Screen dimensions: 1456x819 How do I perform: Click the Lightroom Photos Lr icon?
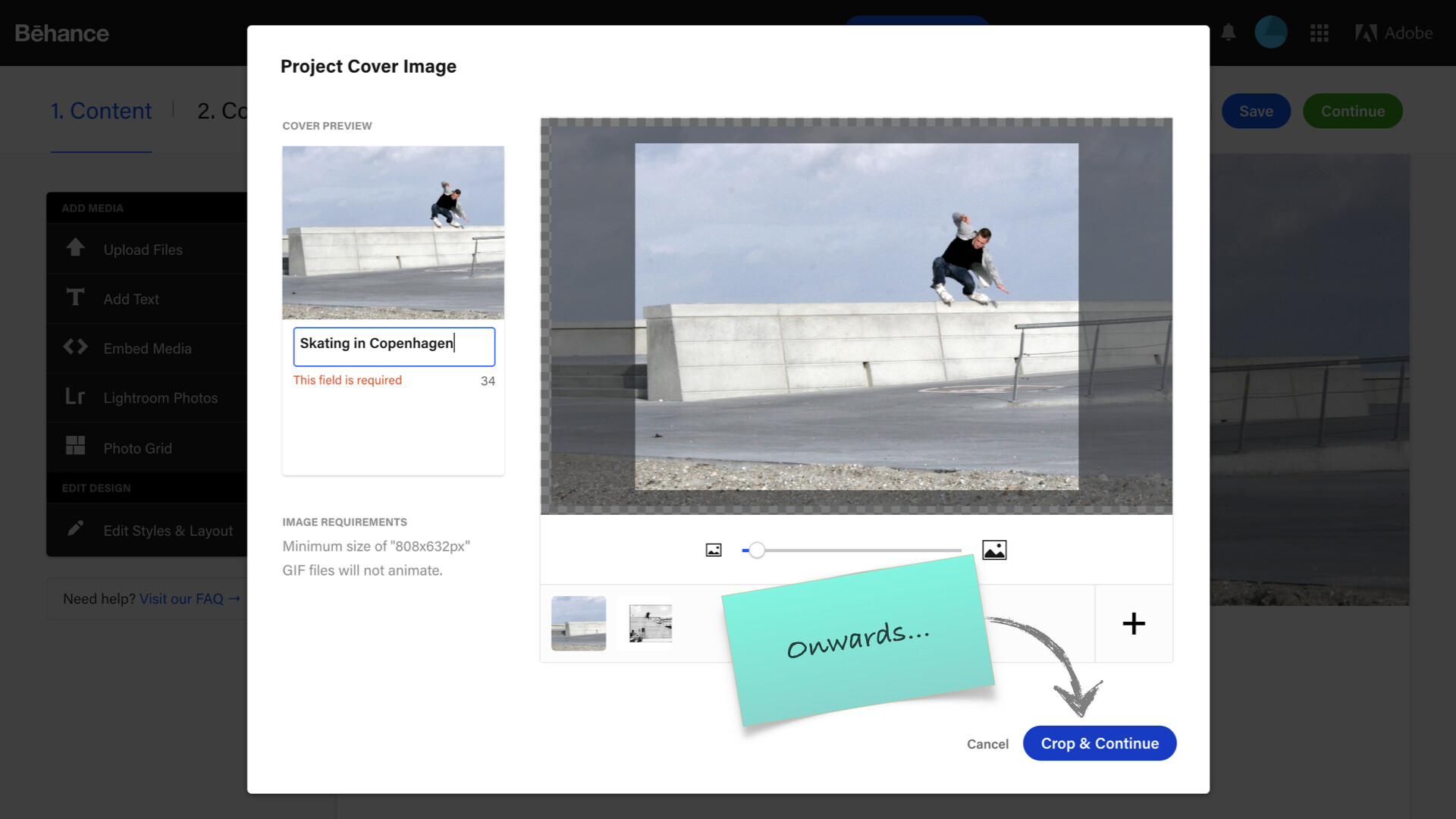75,397
